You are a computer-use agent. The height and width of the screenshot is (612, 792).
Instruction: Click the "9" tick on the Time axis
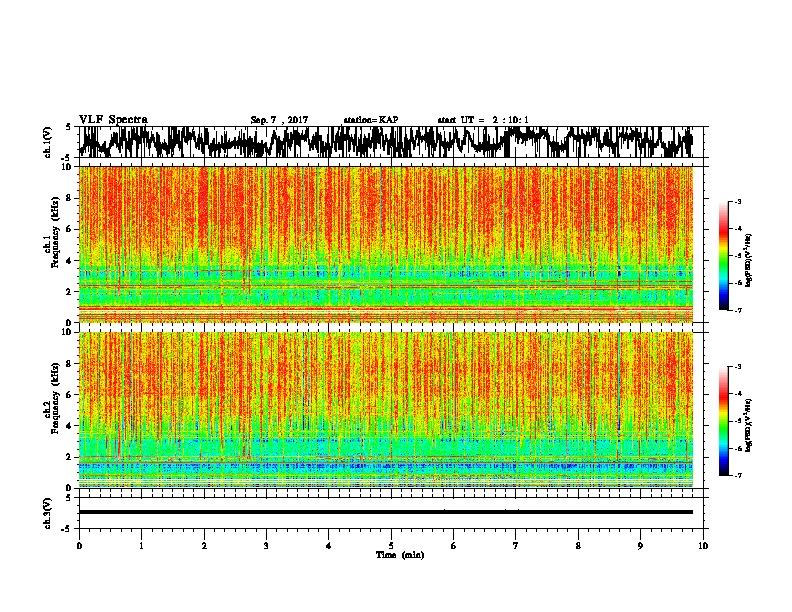tap(640, 546)
